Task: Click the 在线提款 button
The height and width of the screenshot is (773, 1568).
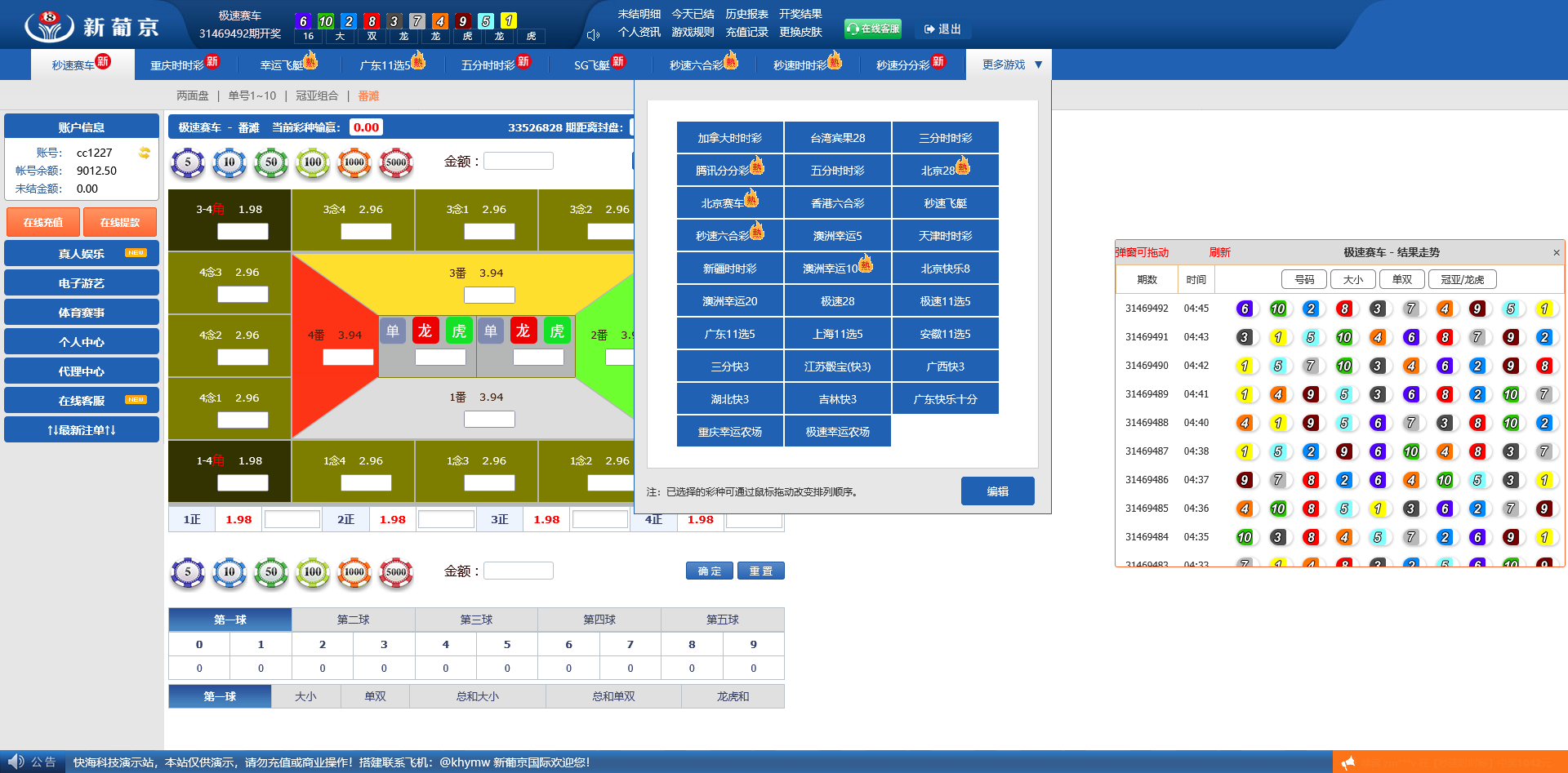Action: pos(120,222)
